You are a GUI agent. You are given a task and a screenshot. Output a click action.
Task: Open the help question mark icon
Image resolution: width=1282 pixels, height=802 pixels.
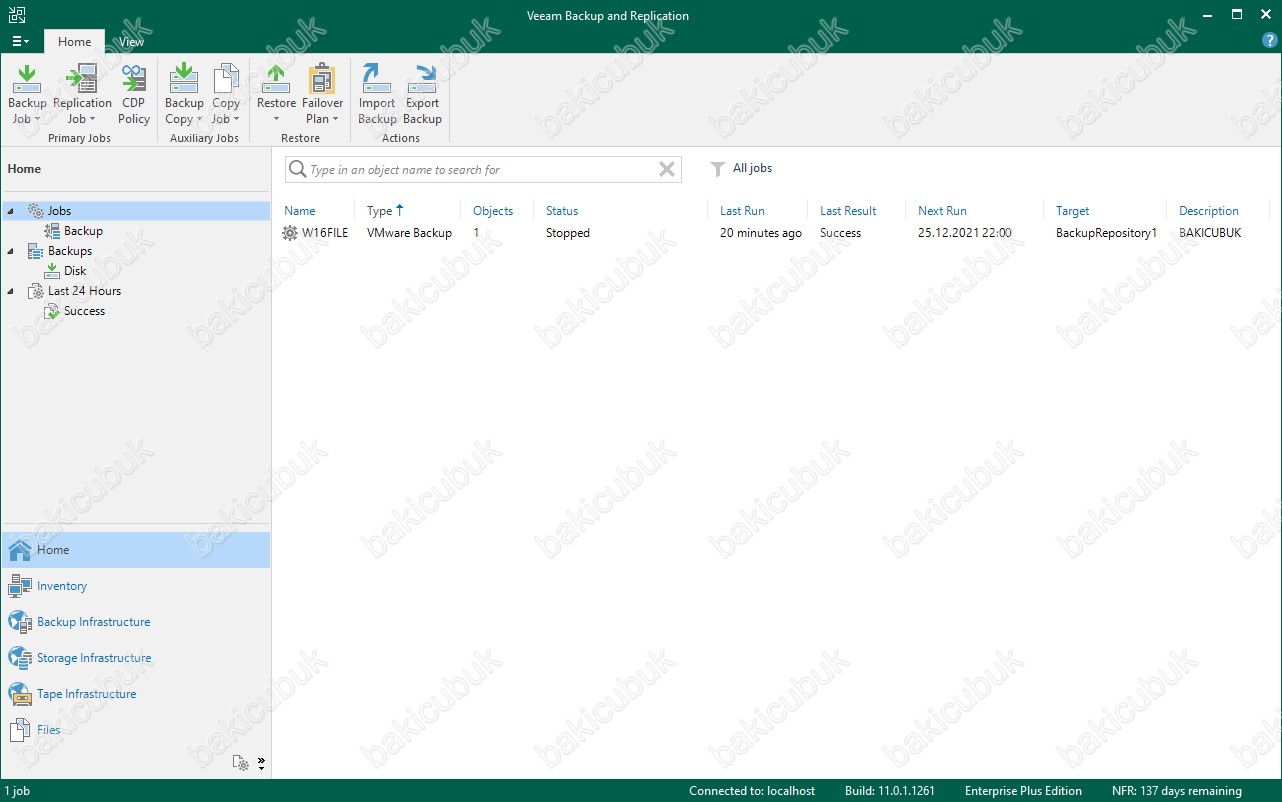tap(1269, 40)
